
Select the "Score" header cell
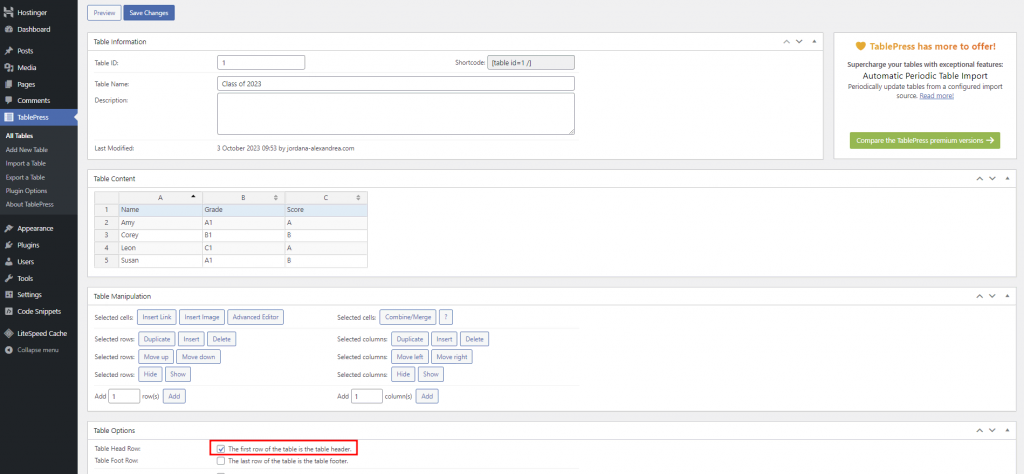tap(326, 210)
